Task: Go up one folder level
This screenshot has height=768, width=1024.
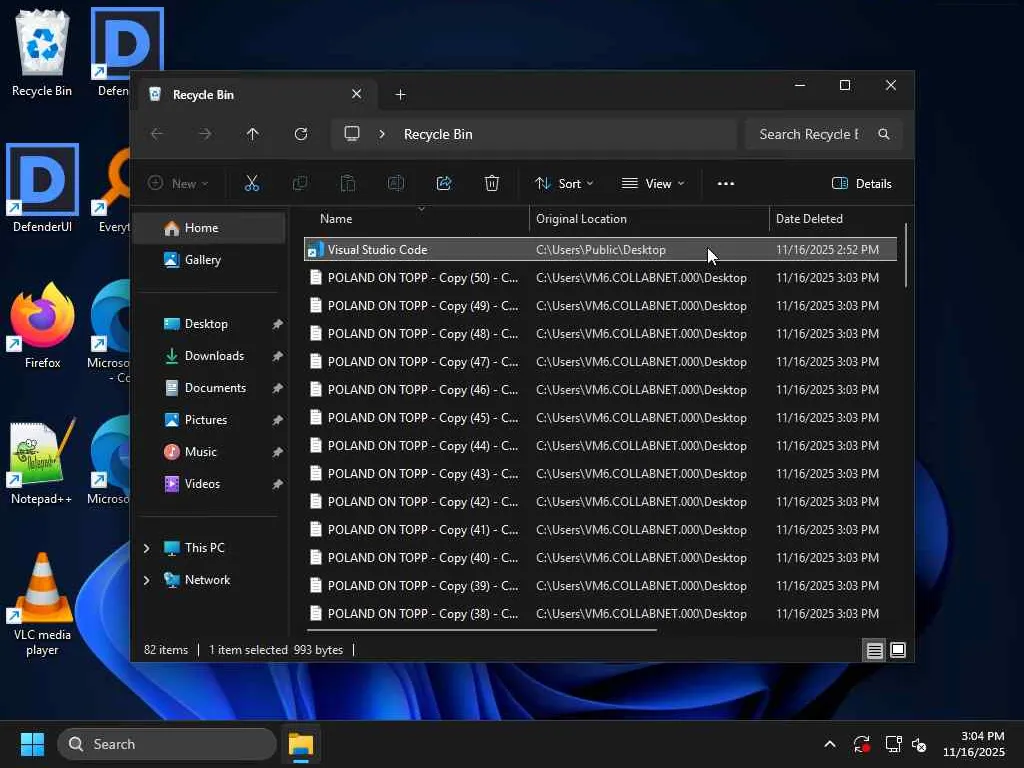Action: 253,134
